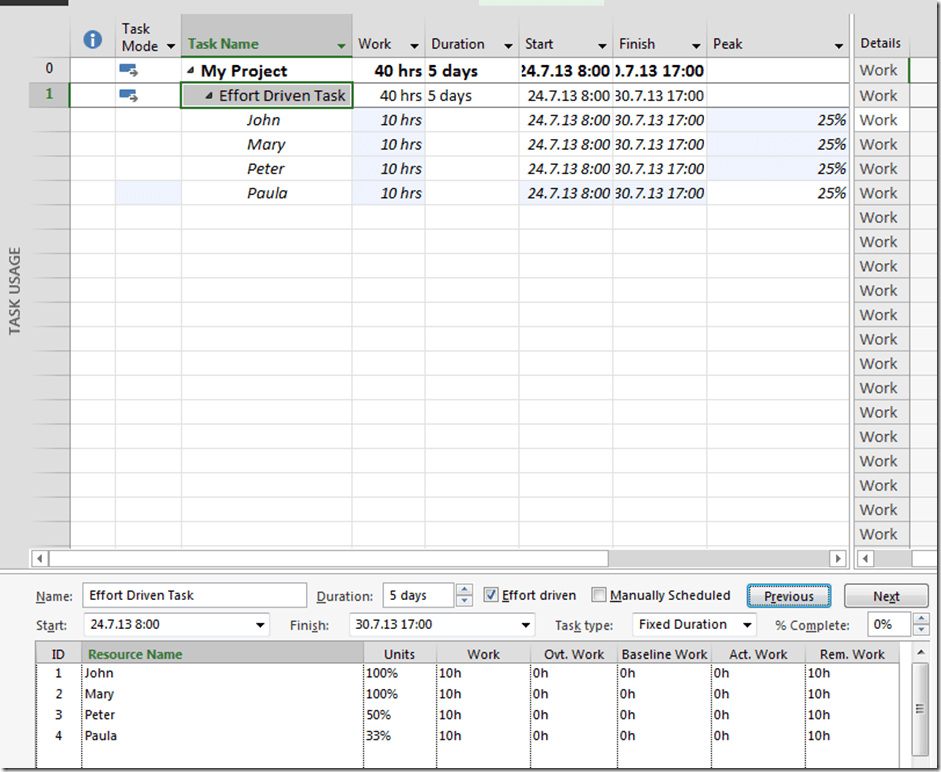Viewport: 941px width, 772px height.
Task: Select the John assignment row in grid
Action: pyautogui.click(x=264, y=120)
